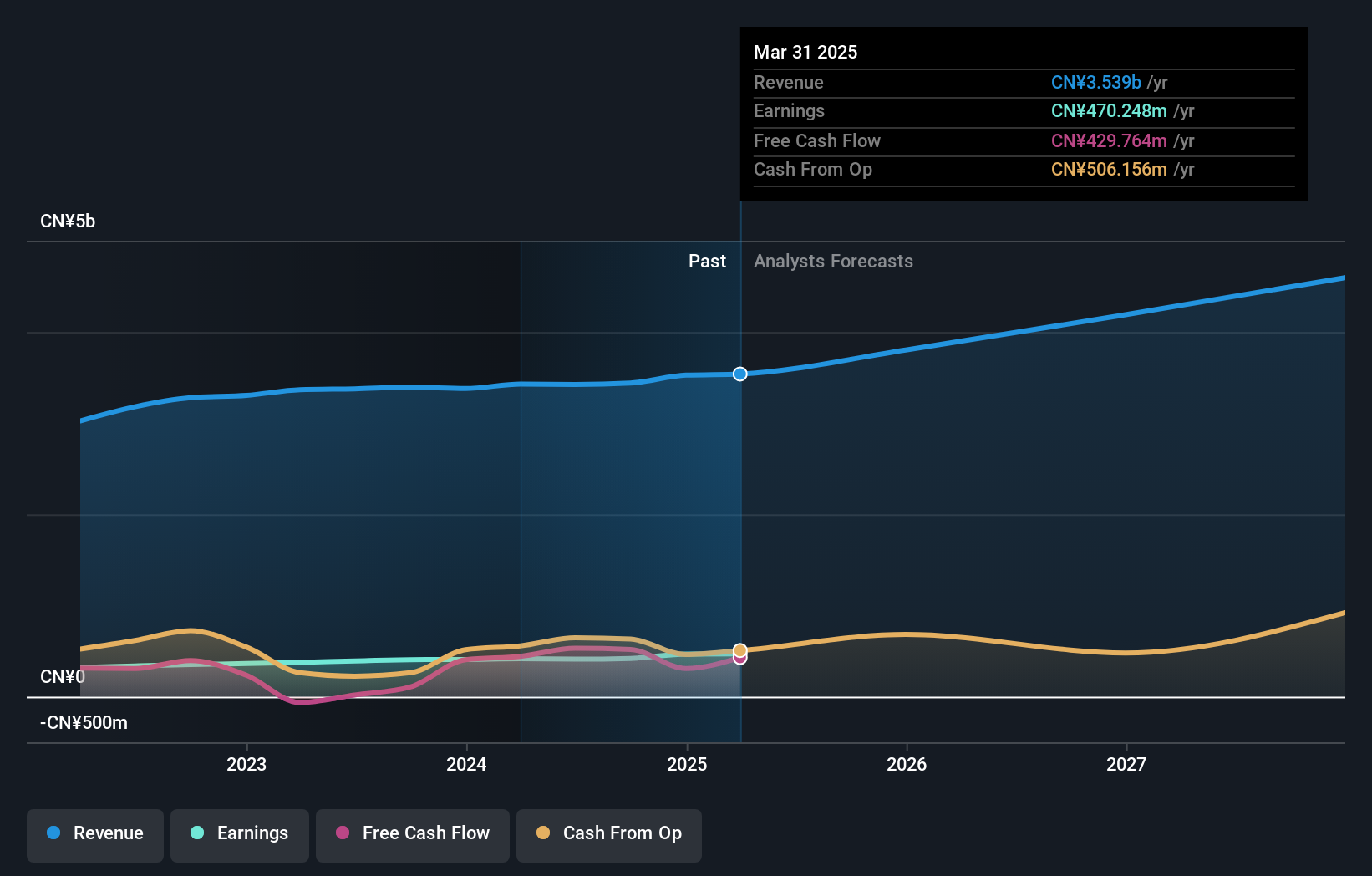Click the 2024 x-axis label

(x=466, y=764)
